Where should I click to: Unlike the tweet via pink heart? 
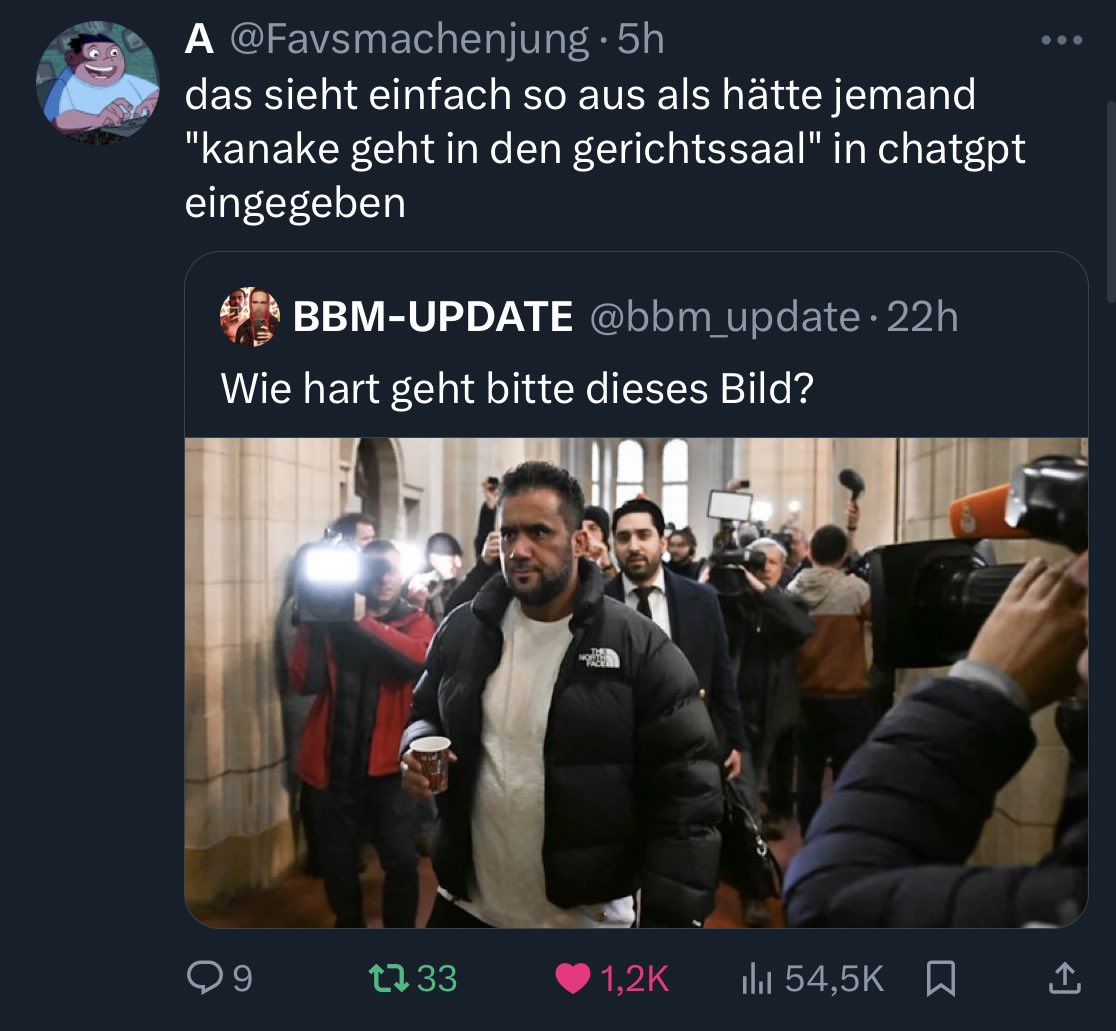[572, 978]
